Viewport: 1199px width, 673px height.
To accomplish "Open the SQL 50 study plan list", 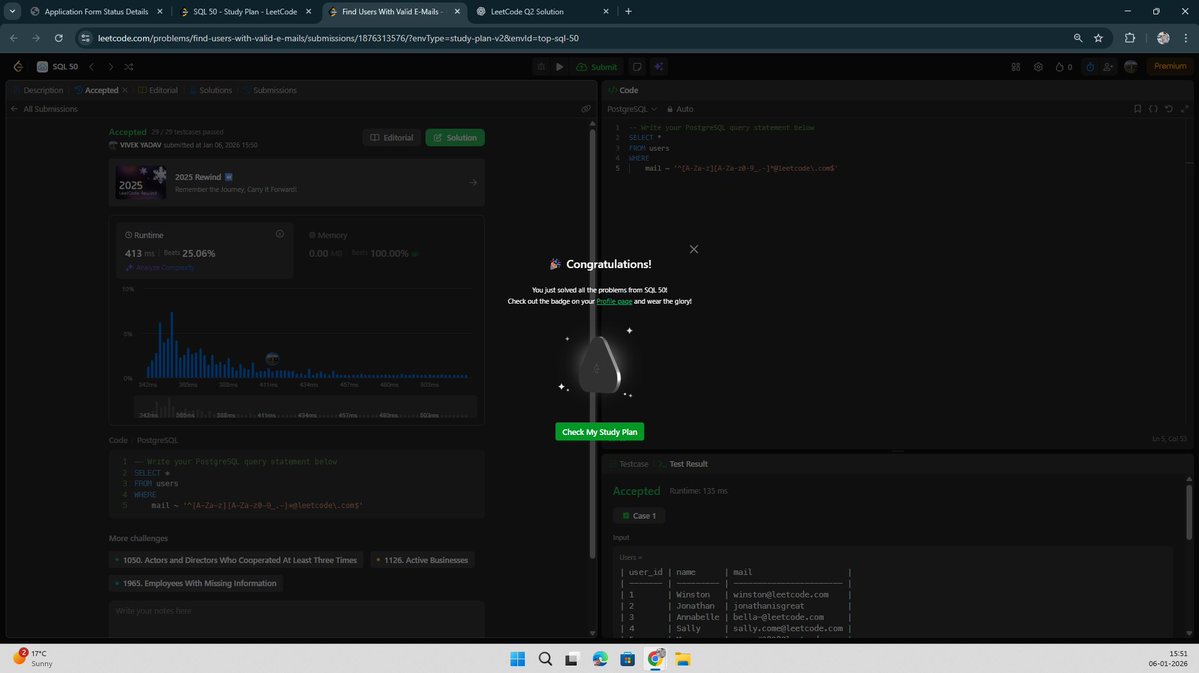I will 58,67.
